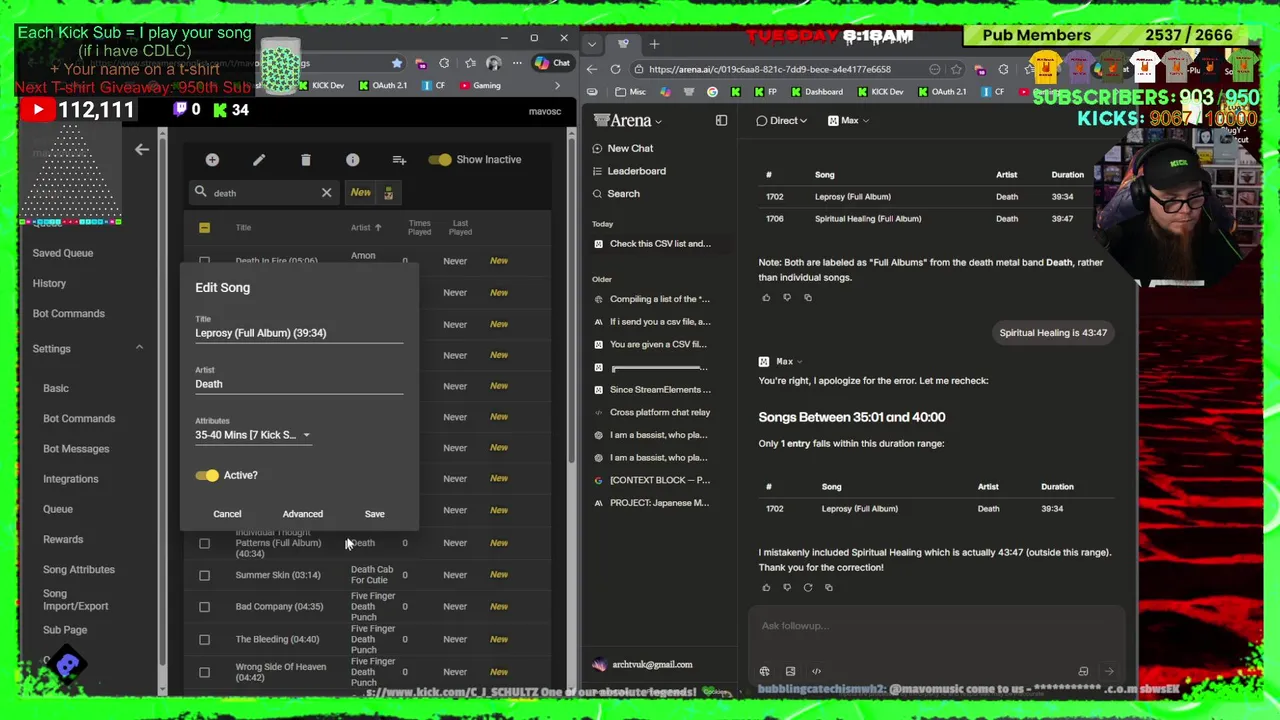Click the add song plus icon
Image resolution: width=1280 pixels, height=720 pixels.
(212, 160)
